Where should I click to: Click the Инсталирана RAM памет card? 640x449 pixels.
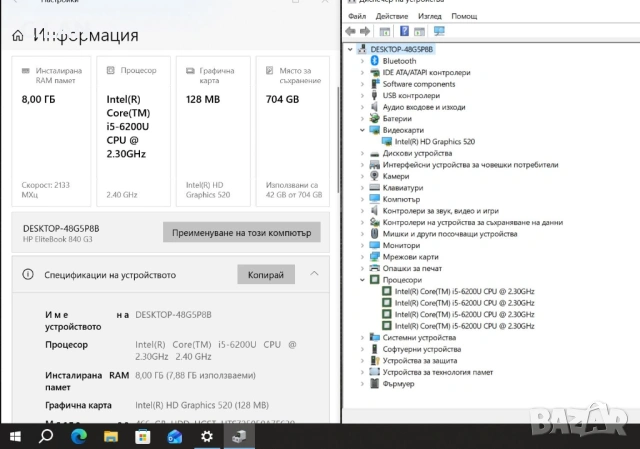click(x=51, y=131)
